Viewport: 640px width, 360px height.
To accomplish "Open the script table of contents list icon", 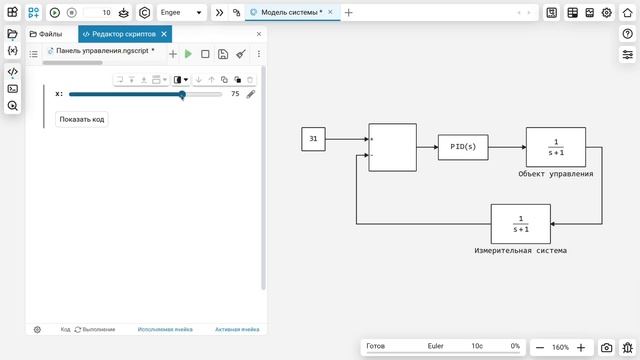I will click(x=33, y=54).
